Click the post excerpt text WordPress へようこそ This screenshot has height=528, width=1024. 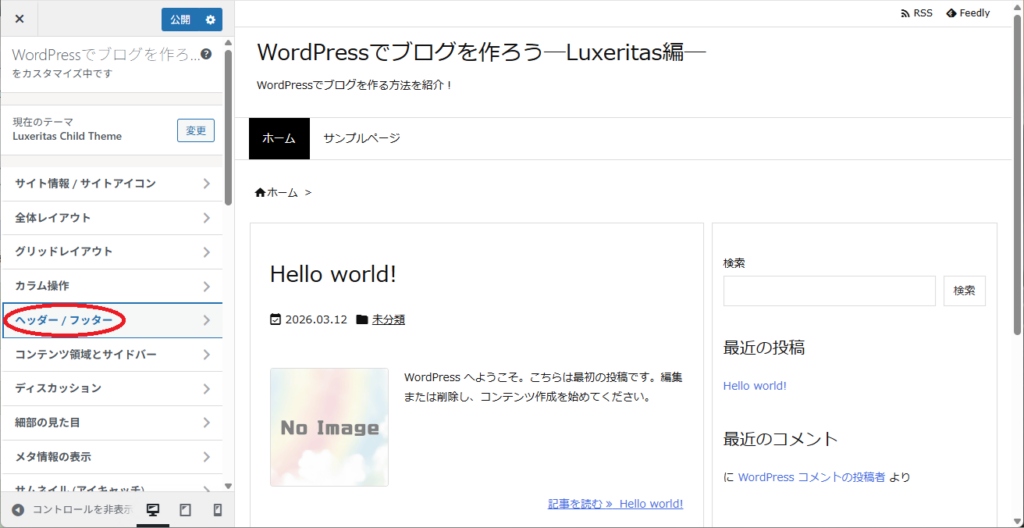[543, 387]
